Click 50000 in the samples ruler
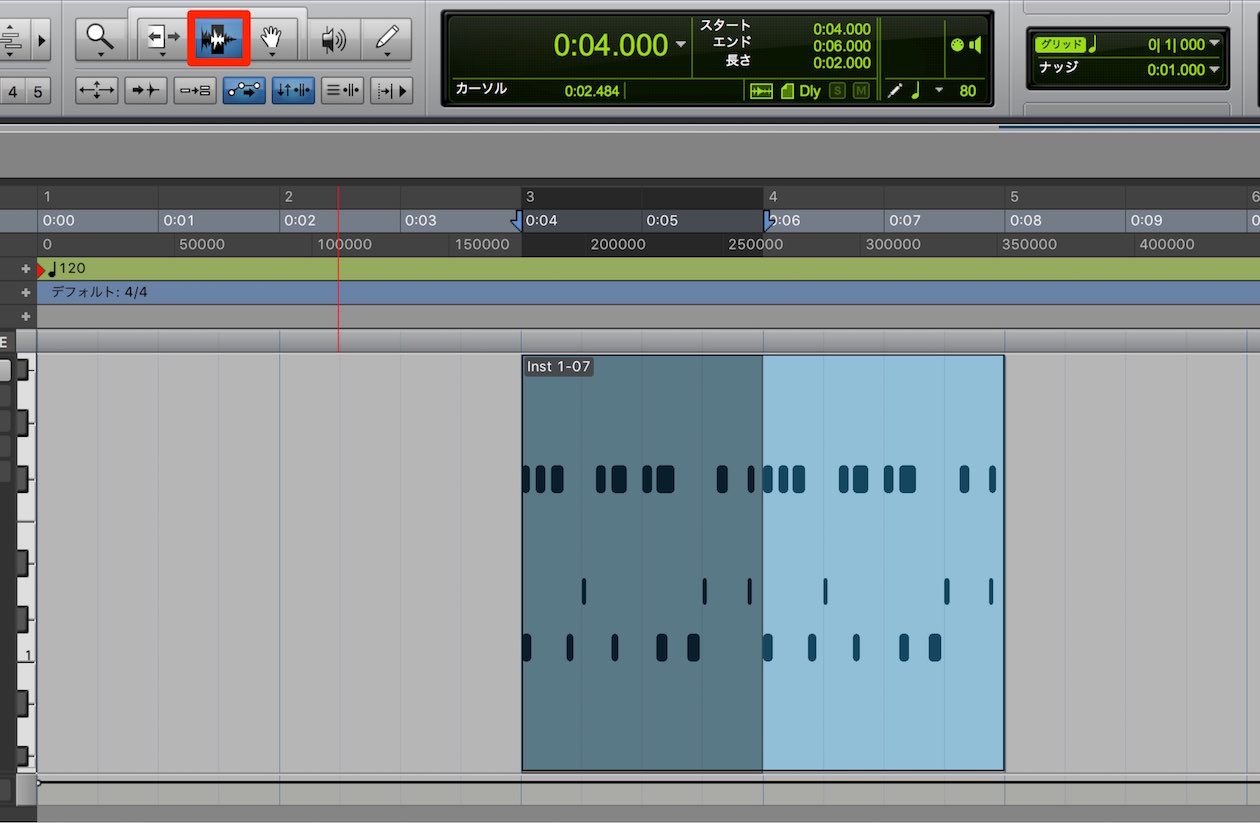This screenshot has height=823, width=1260. click(x=201, y=244)
